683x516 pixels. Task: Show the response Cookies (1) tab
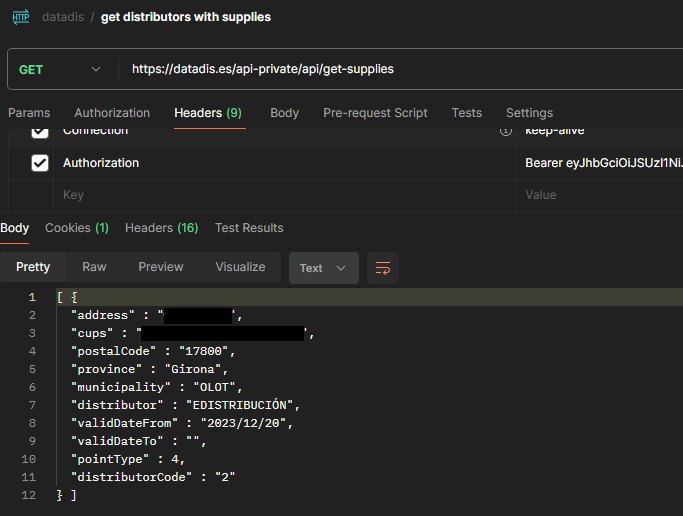[x=77, y=228]
